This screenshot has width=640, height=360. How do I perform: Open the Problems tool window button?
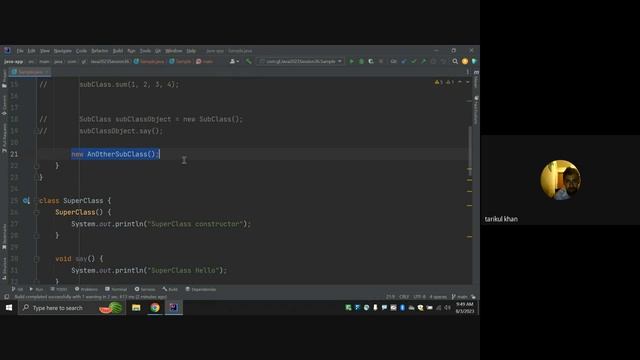coord(86,289)
